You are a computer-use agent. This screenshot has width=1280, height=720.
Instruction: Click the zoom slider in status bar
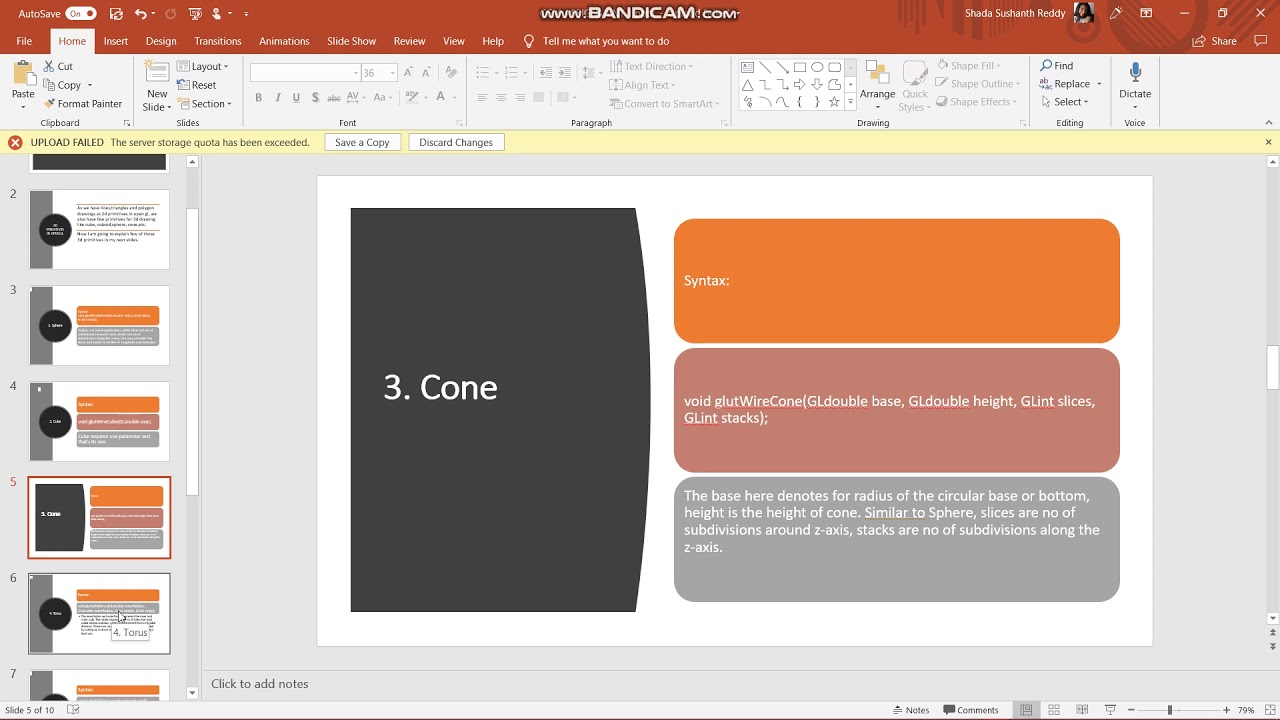coord(1169,710)
